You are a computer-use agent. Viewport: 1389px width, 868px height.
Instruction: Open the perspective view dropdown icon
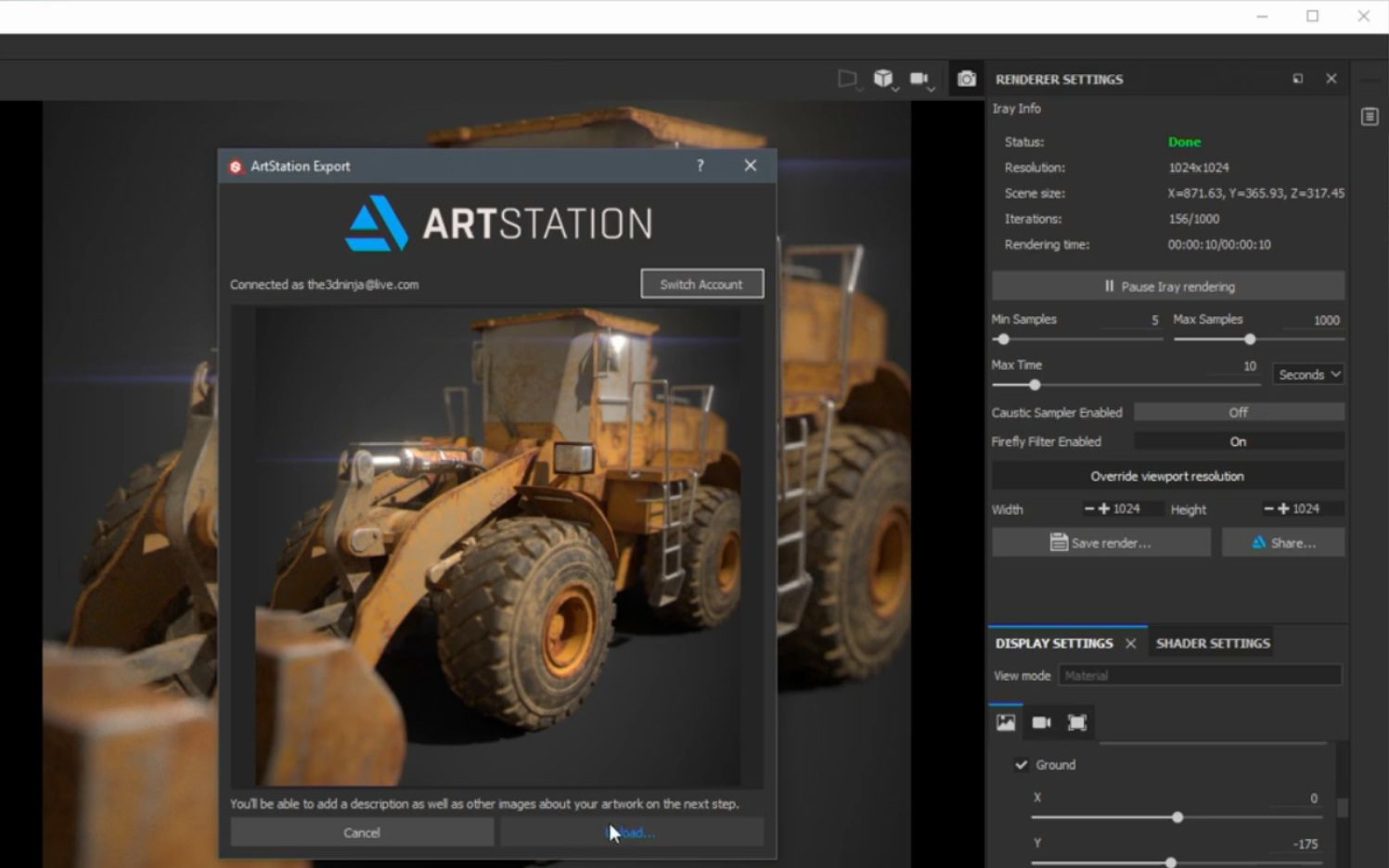(x=848, y=79)
